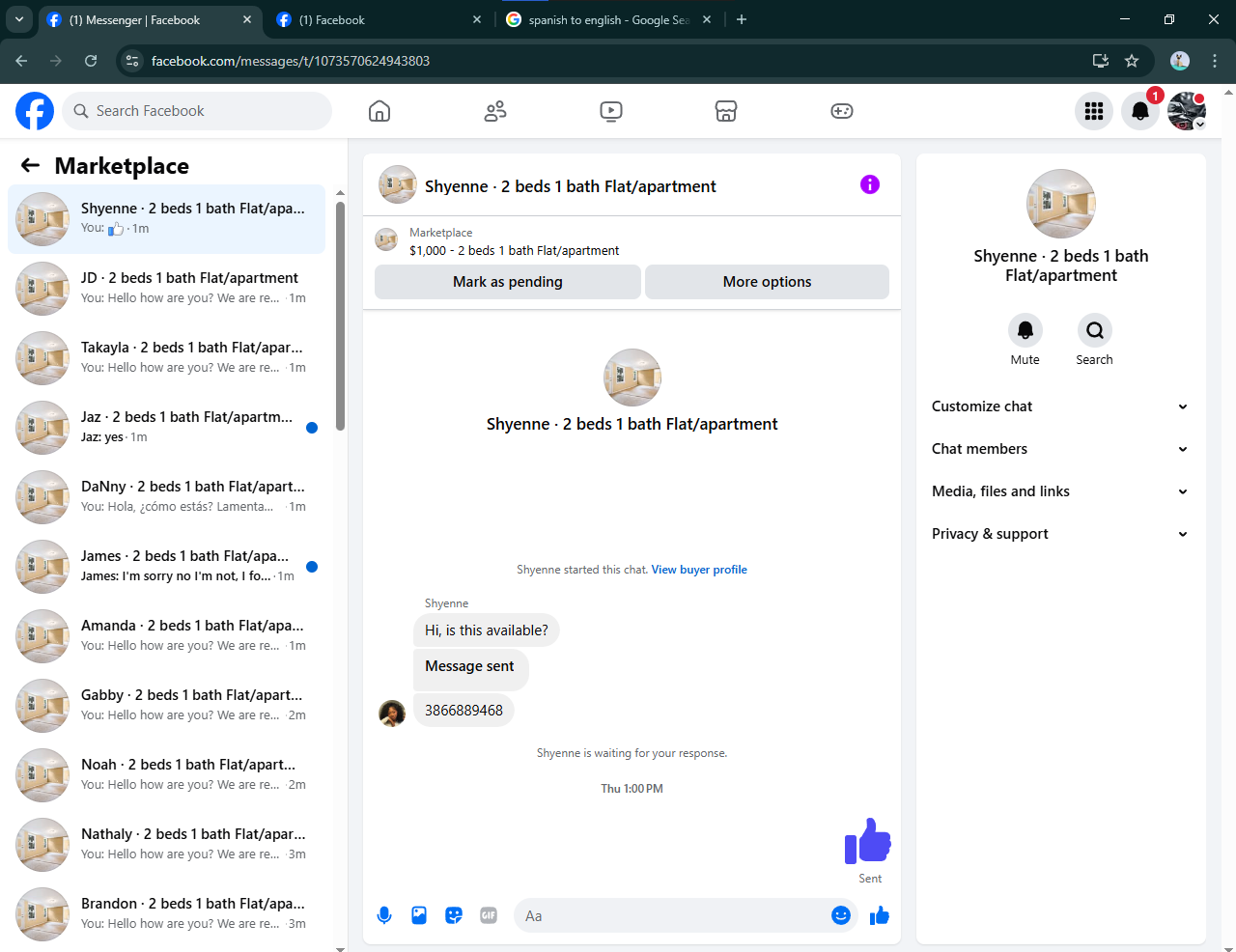Open the Jaz conversation with unread reply
1236x952 pixels.
tap(167, 428)
